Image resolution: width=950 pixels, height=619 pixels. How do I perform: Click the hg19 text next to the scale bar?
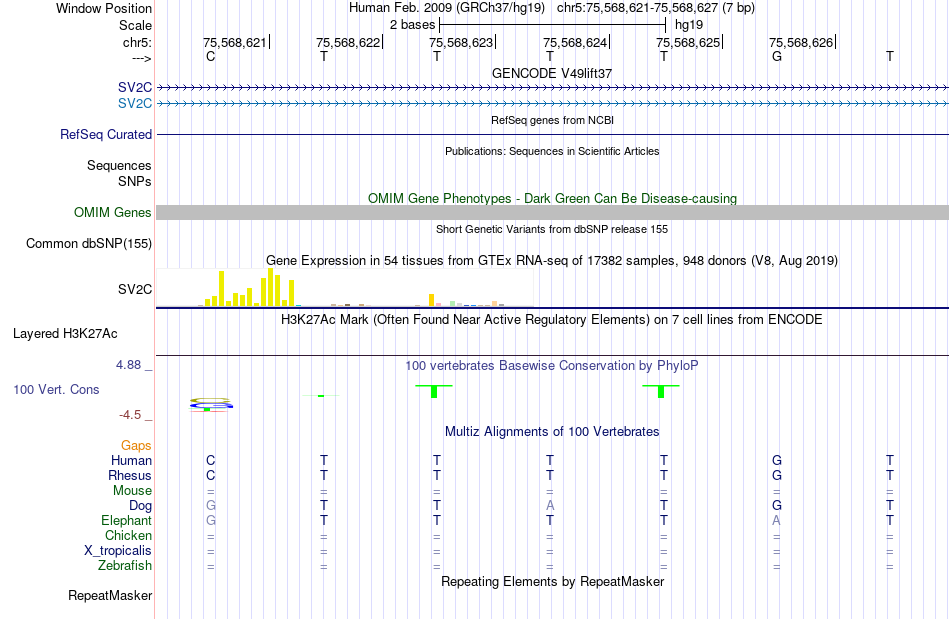[x=689, y=25]
